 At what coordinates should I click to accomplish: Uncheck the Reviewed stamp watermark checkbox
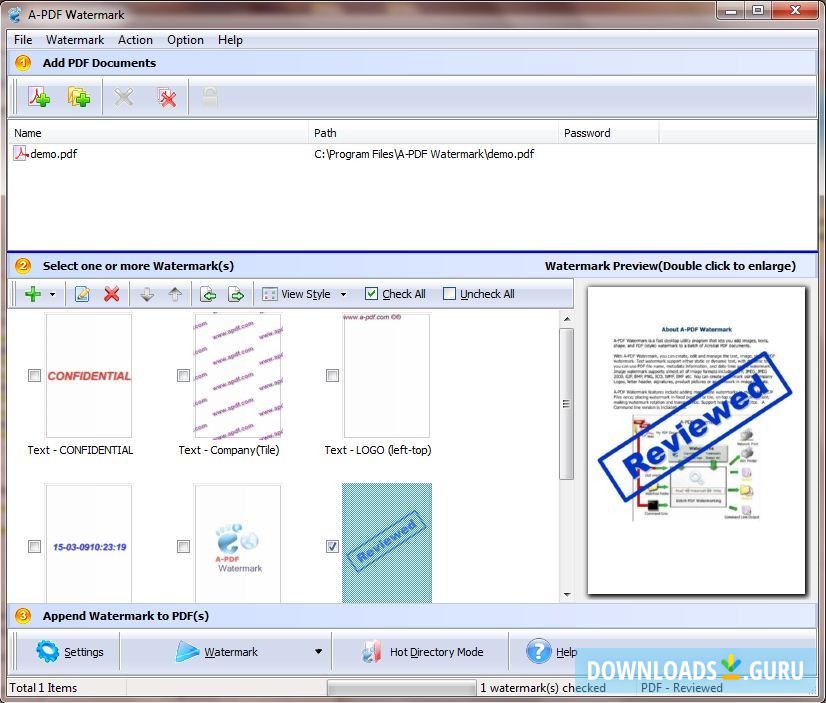click(332, 547)
